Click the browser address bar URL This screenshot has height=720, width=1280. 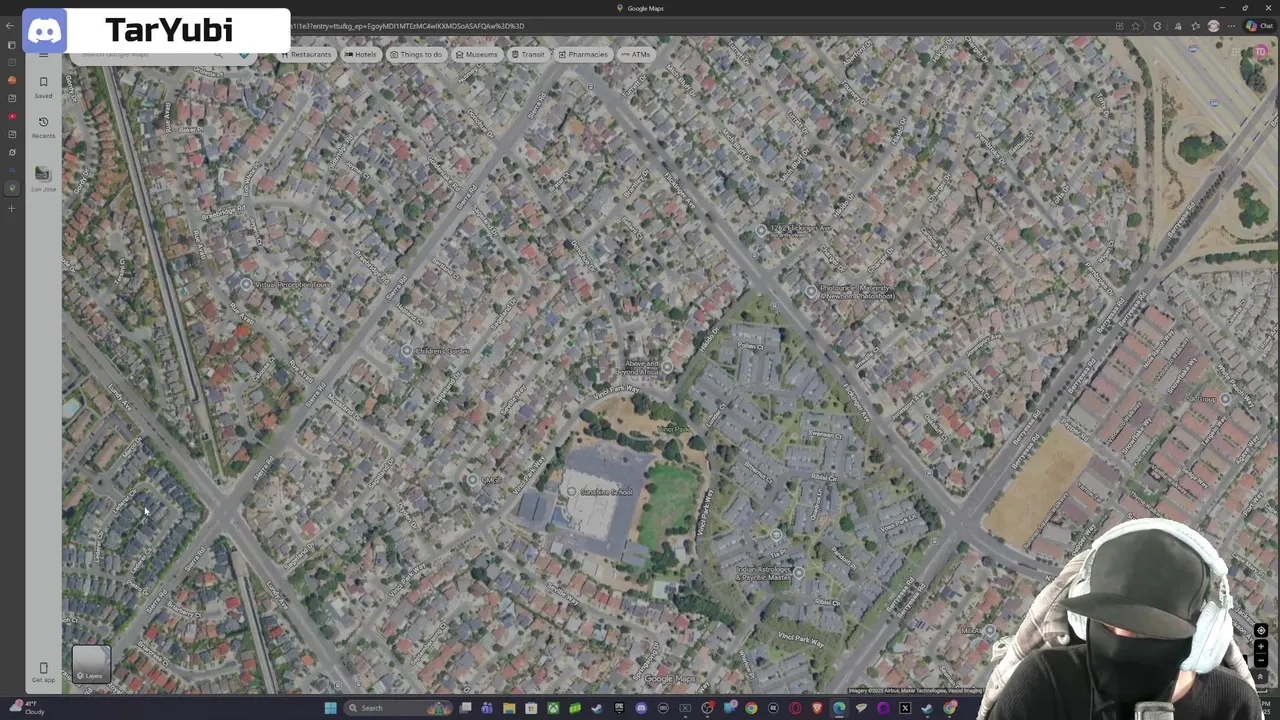click(407, 26)
